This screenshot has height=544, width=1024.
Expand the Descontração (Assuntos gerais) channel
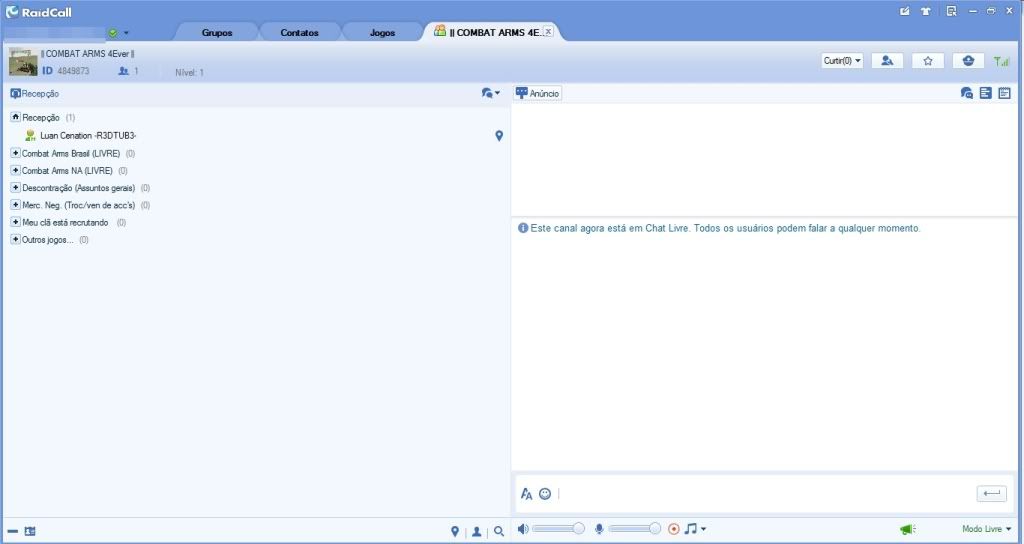click(15, 187)
